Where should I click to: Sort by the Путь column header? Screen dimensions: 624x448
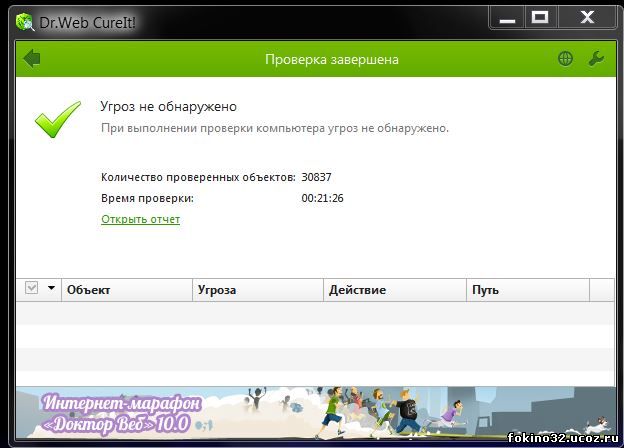[528, 290]
